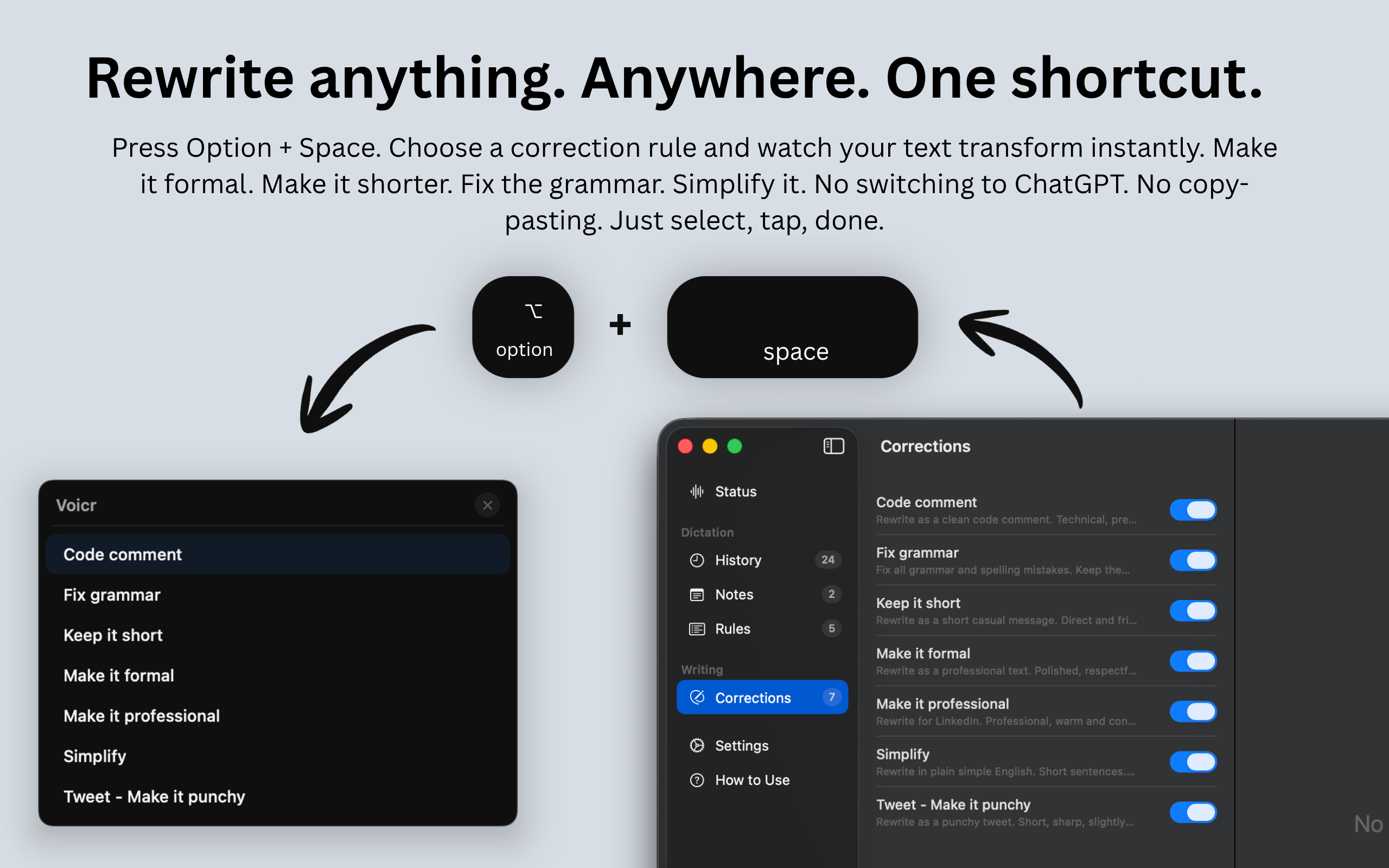The image size is (1389, 868).
Task: Choose Fix grammar in Voicr popup
Action: 112,595
